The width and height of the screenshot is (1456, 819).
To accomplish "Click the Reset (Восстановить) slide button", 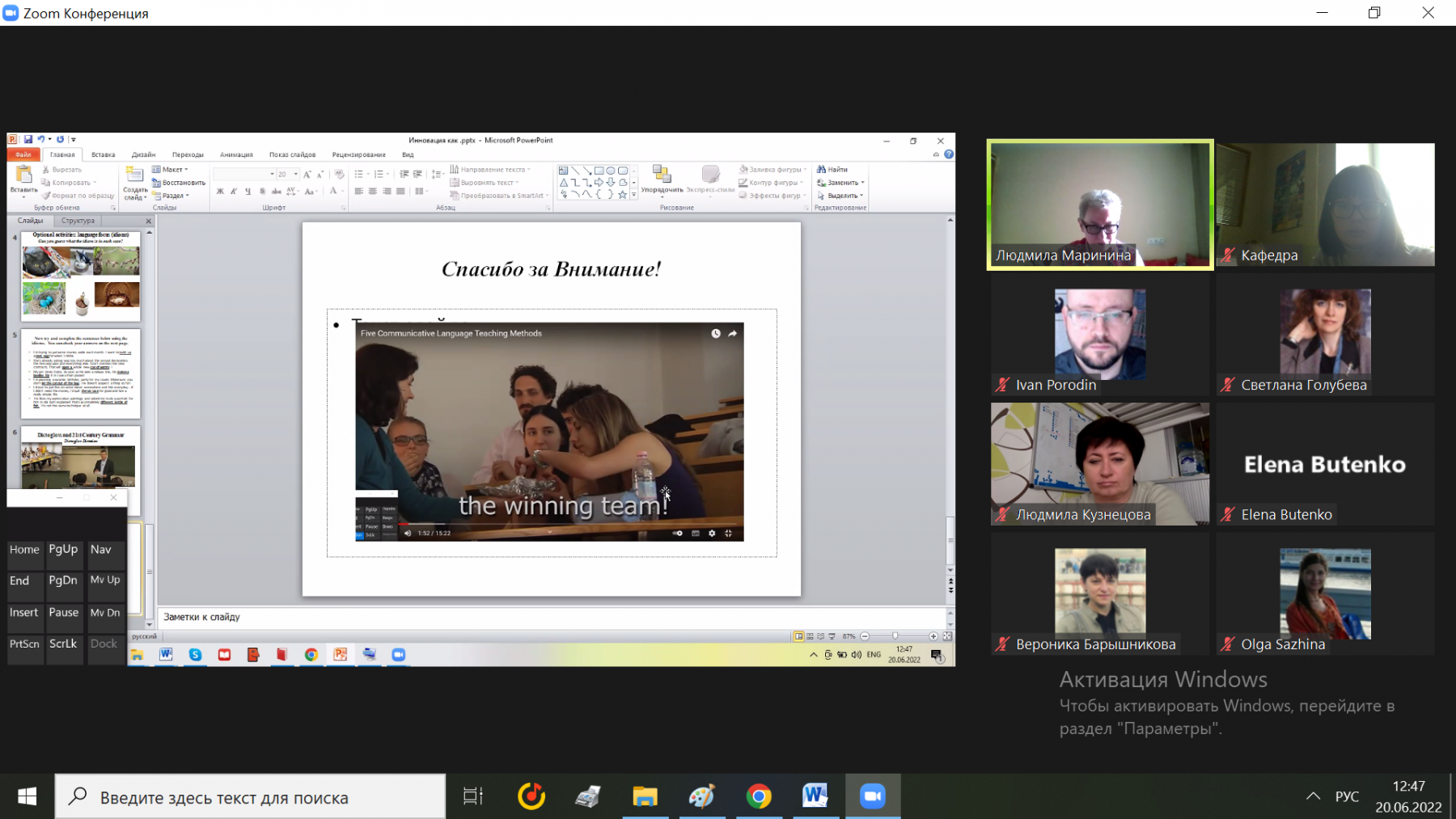I will point(179,183).
